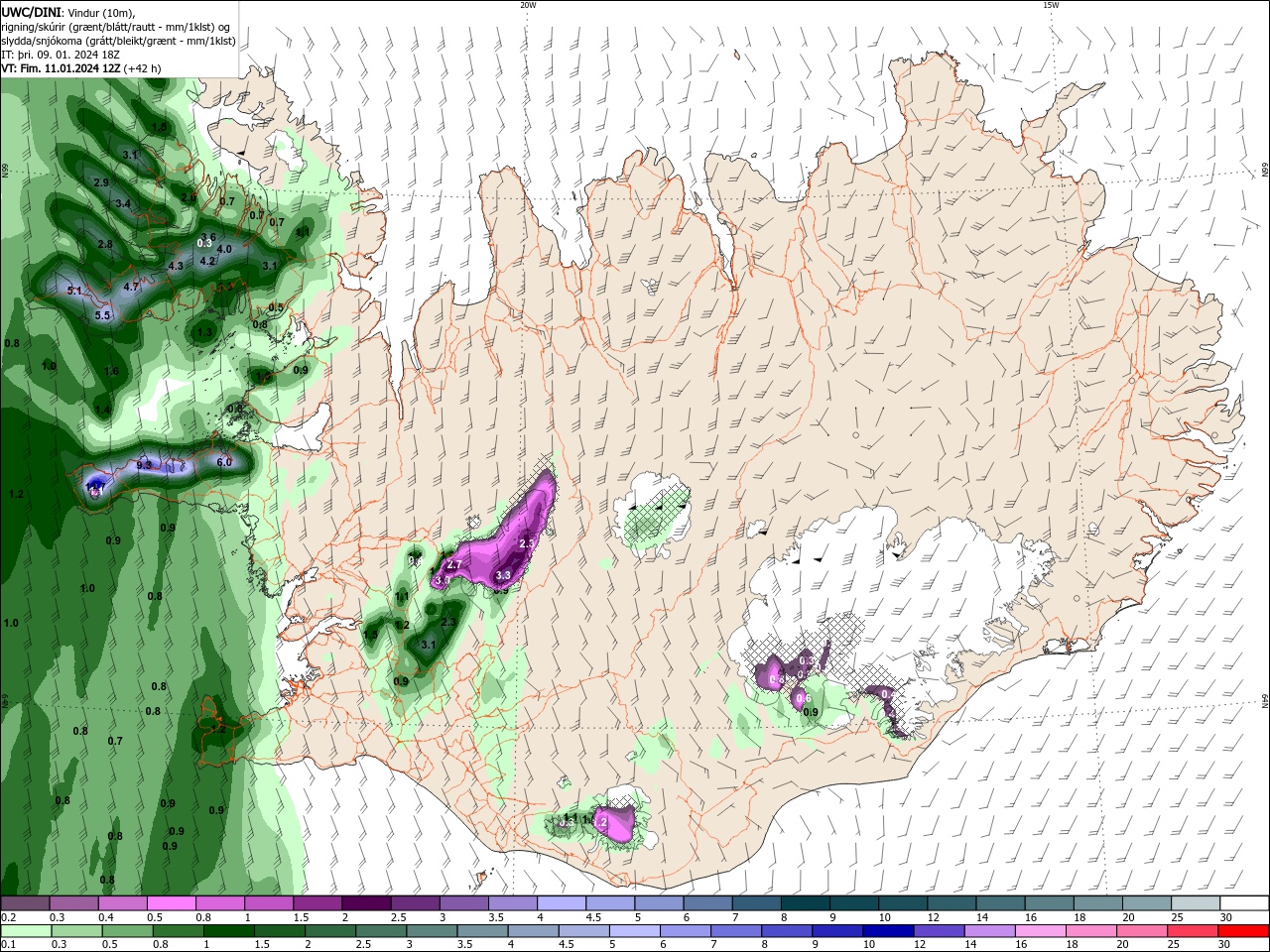Viewport: 1270px width, 952px height.
Task: Pick the white swatch ending the upper legend row
Action: point(1244,903)
